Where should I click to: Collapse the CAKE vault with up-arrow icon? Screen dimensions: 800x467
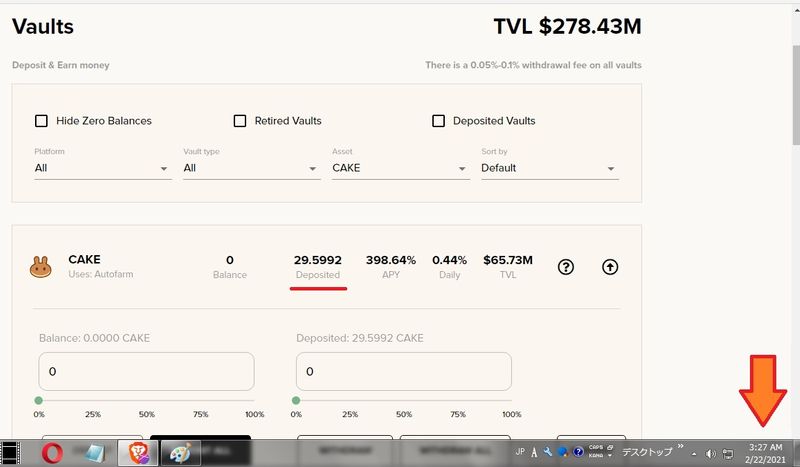point(610,267)
